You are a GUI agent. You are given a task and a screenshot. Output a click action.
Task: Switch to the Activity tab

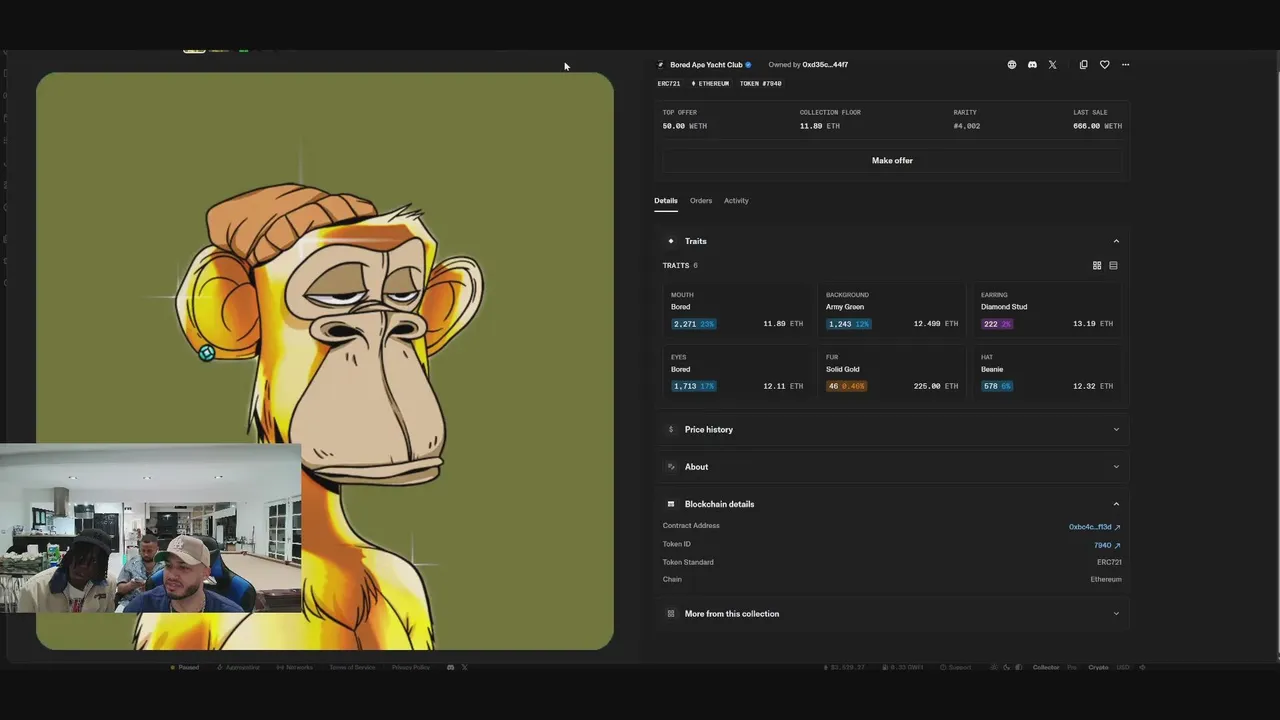(x=736, y=201)
